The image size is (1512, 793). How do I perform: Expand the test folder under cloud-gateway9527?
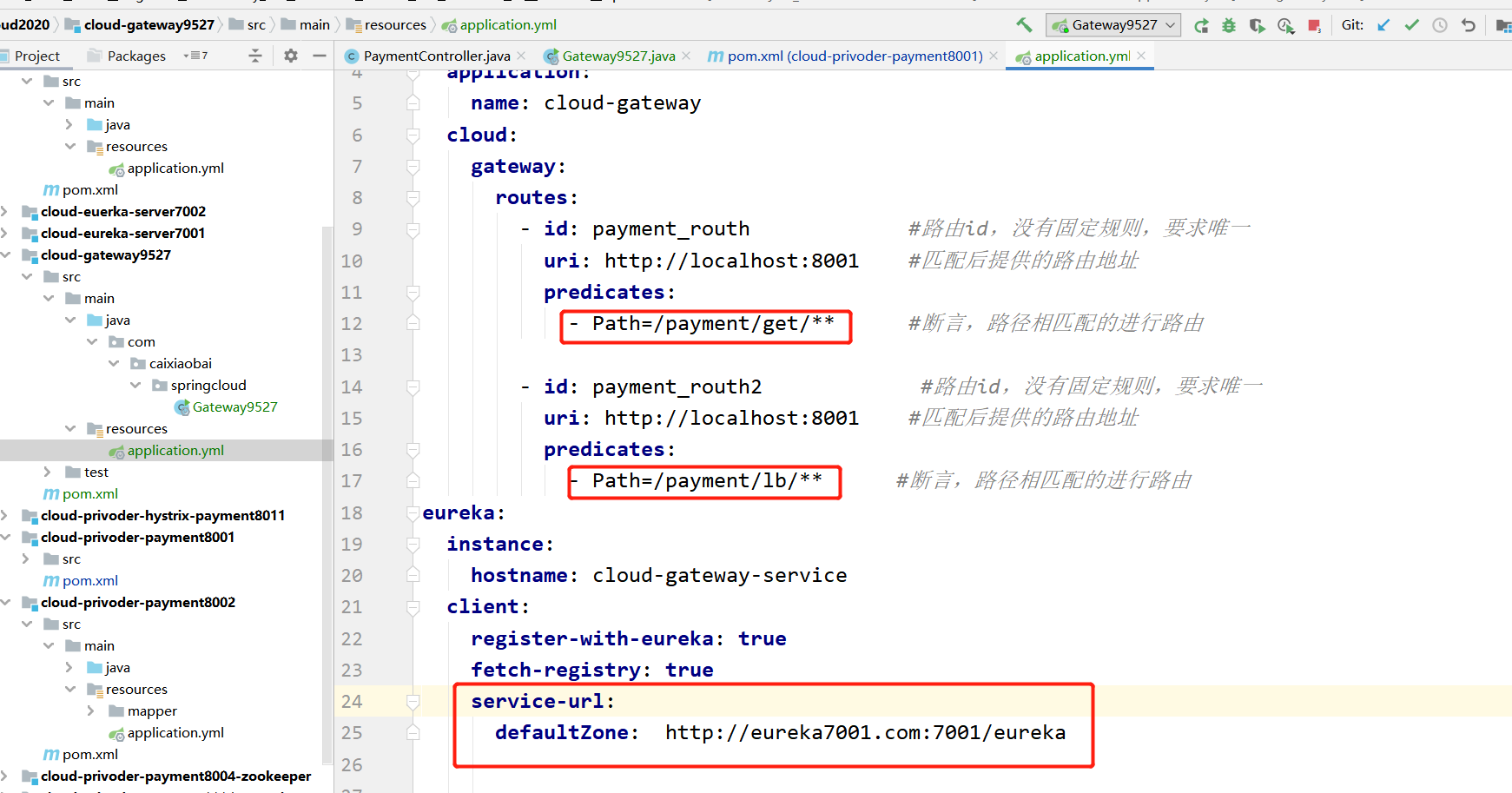coord(48,472)
